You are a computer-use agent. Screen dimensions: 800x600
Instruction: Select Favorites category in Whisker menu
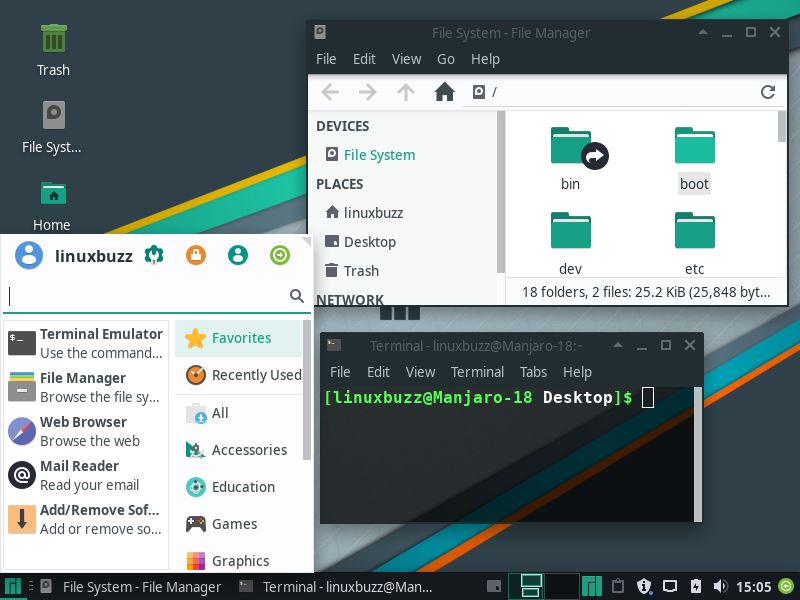tap(239, 338)
